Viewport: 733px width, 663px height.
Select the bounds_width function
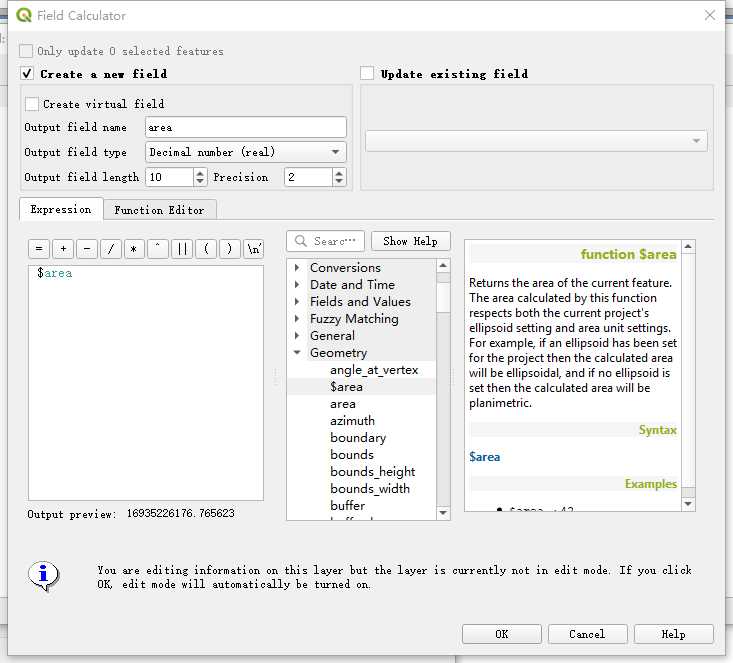click(370, 489)
